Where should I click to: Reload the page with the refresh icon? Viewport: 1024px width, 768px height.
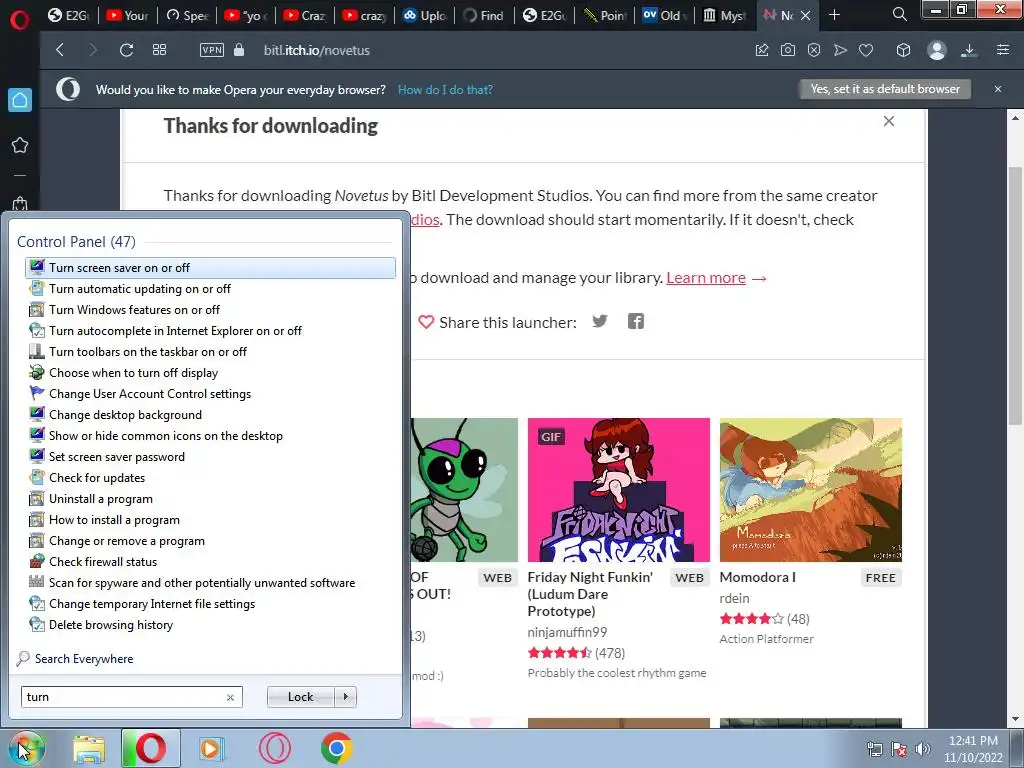(x=126, y=50)
